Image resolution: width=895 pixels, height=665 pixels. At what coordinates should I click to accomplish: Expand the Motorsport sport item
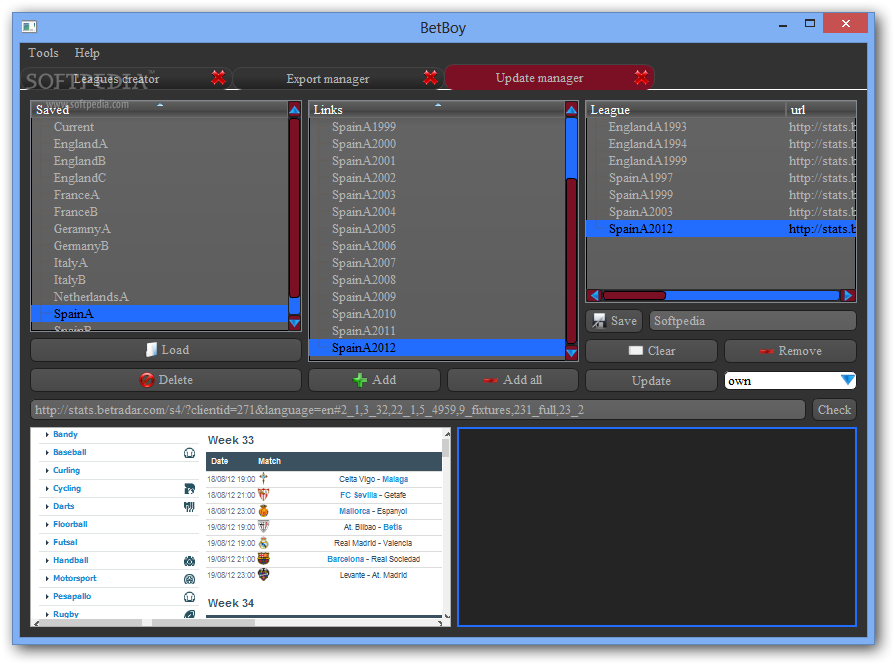(47, 578)
